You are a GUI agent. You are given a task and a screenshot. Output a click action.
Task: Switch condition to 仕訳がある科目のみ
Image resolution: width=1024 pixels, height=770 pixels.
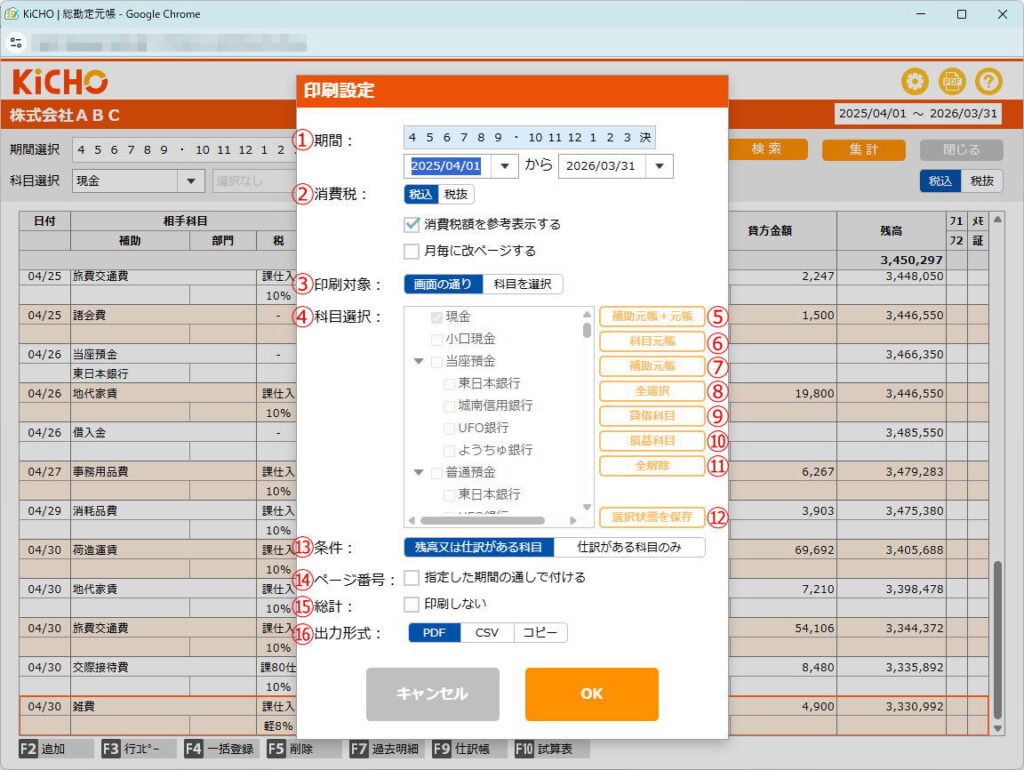pos(628,547)
